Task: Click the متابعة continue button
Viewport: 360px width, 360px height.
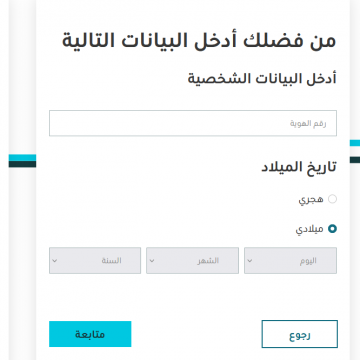Action: pyautogui.click(x=90, y=334)
